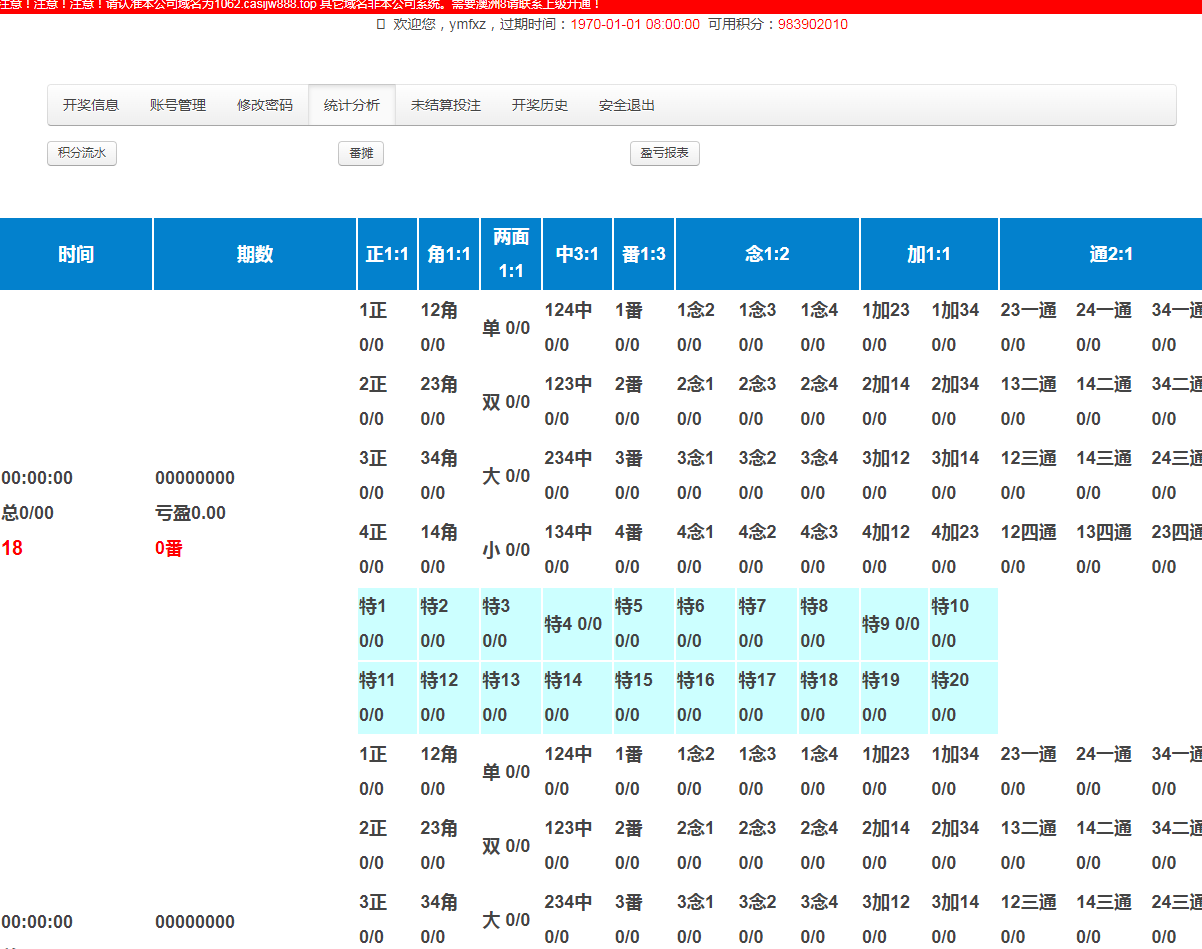
Task: Select the 两面 1:1 column header
Action: click(511, 254)
